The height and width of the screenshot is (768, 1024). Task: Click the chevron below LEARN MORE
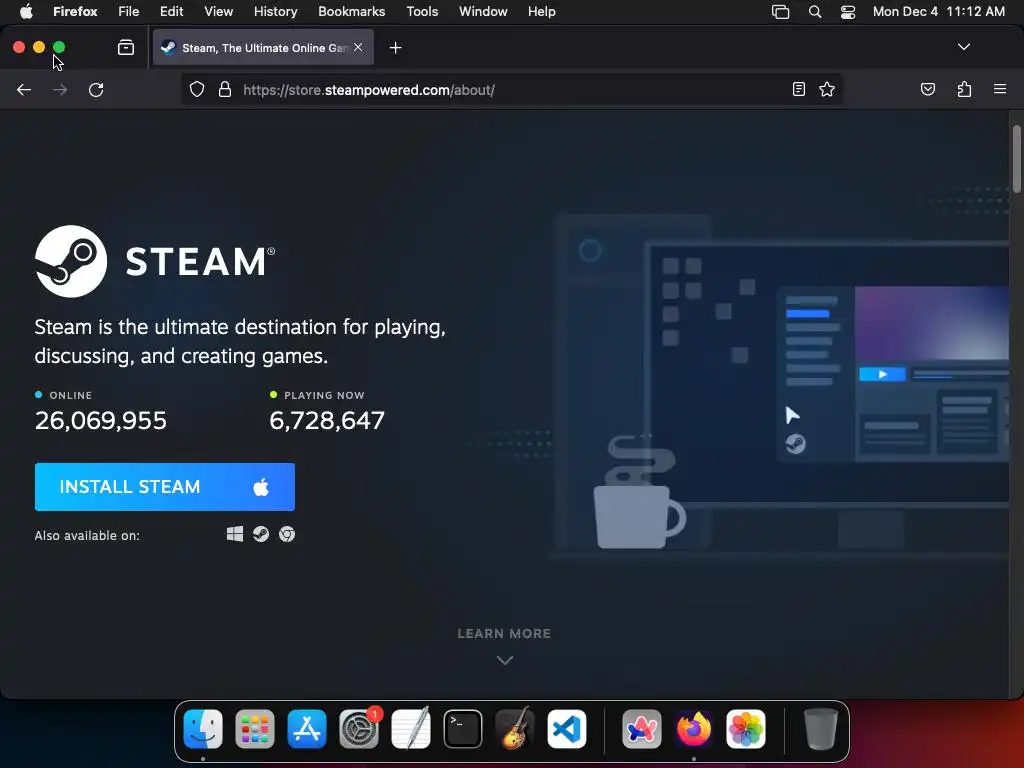tap(504, 660)
